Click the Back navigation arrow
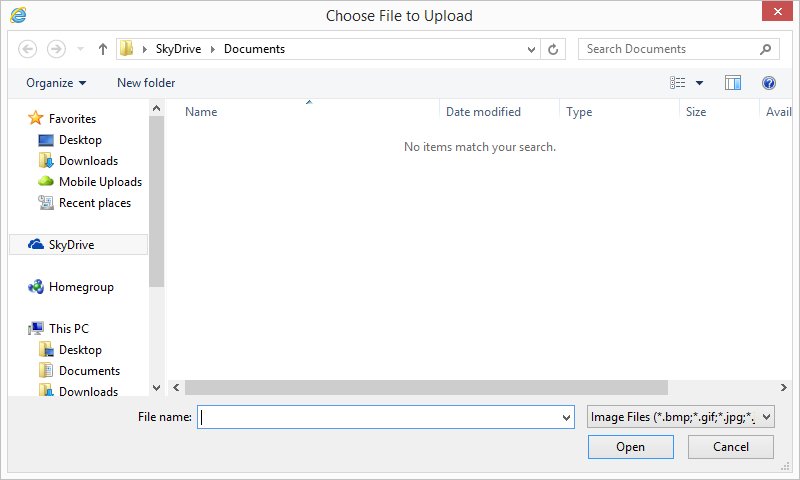The width and height of the screenshot is (800, 480). click(28, 49)
